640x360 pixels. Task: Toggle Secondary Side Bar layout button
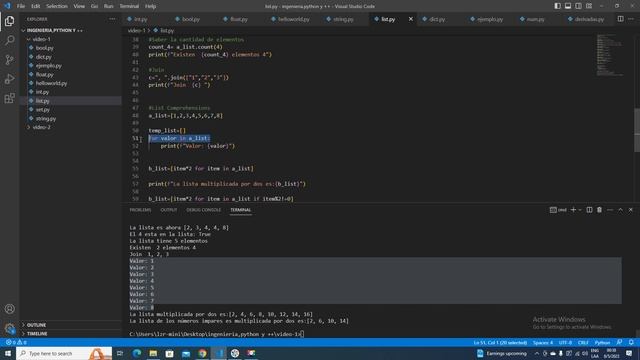[x=578, y=6]
